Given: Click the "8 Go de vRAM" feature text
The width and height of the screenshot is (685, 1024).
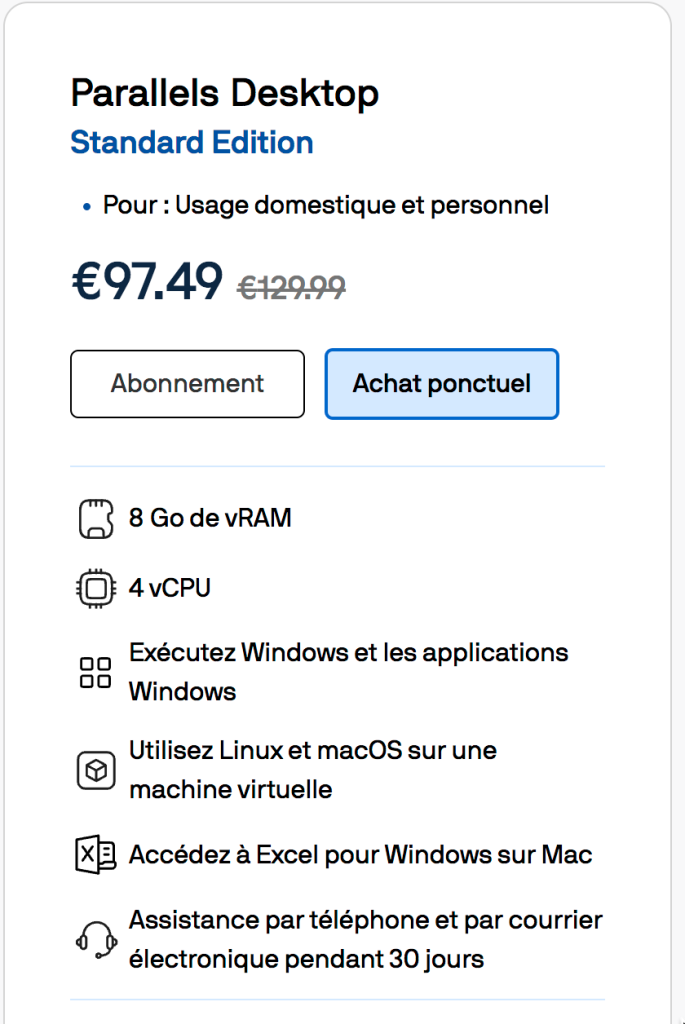Looking at the screenshot, I should tap(210, 519).
